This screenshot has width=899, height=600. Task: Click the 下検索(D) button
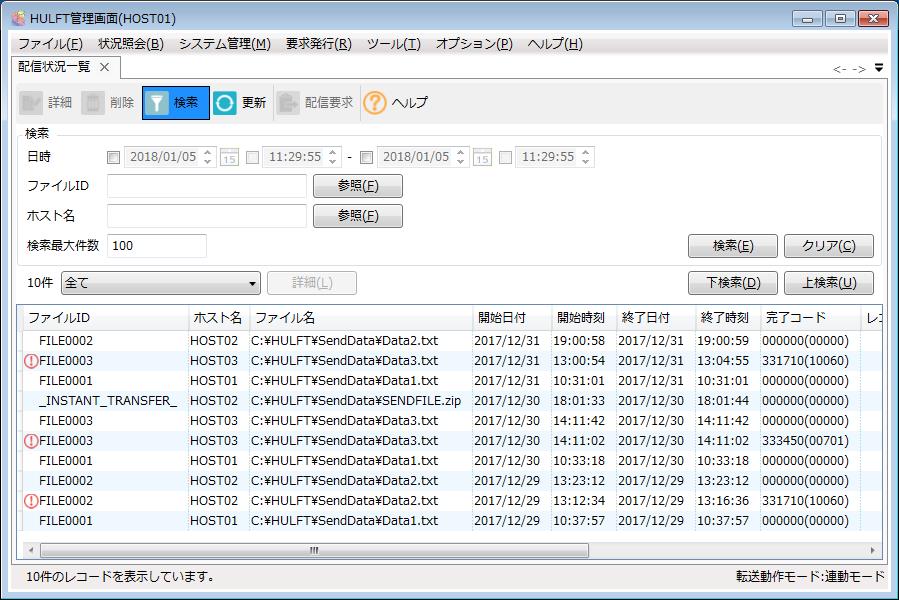733,283
